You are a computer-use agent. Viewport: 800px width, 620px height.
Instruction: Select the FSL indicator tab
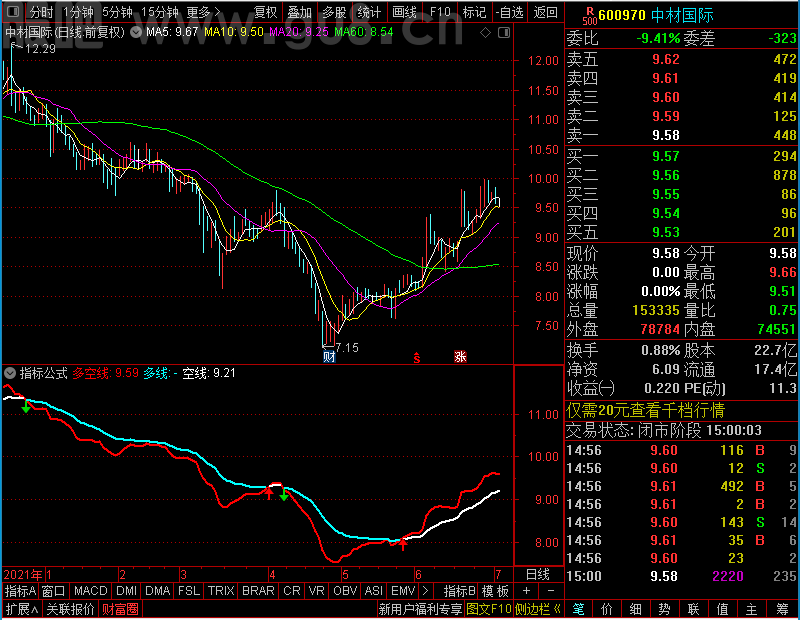coord(189,591)
